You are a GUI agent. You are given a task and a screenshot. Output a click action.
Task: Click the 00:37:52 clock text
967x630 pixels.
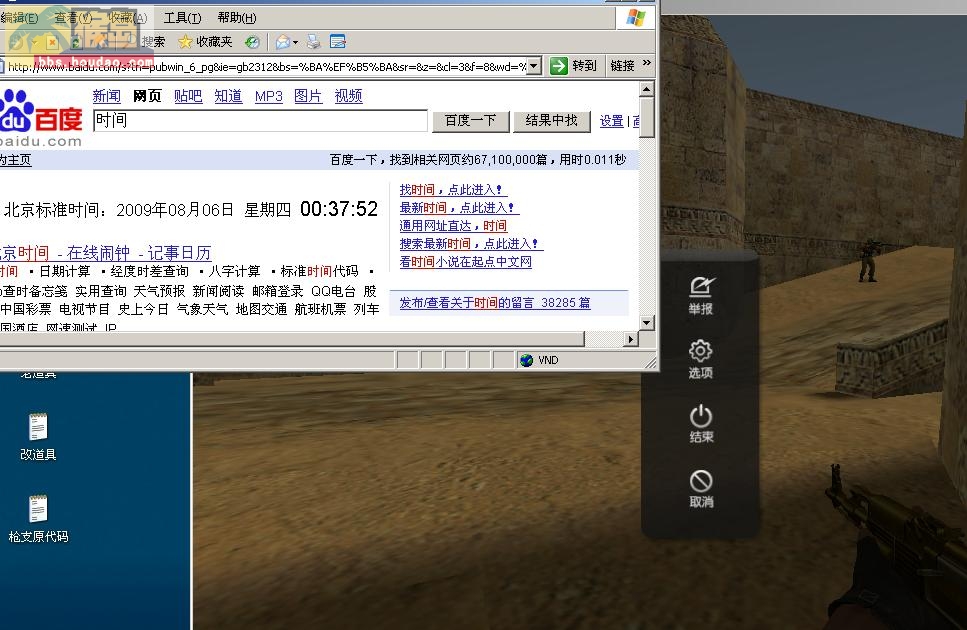coord(339,210)
